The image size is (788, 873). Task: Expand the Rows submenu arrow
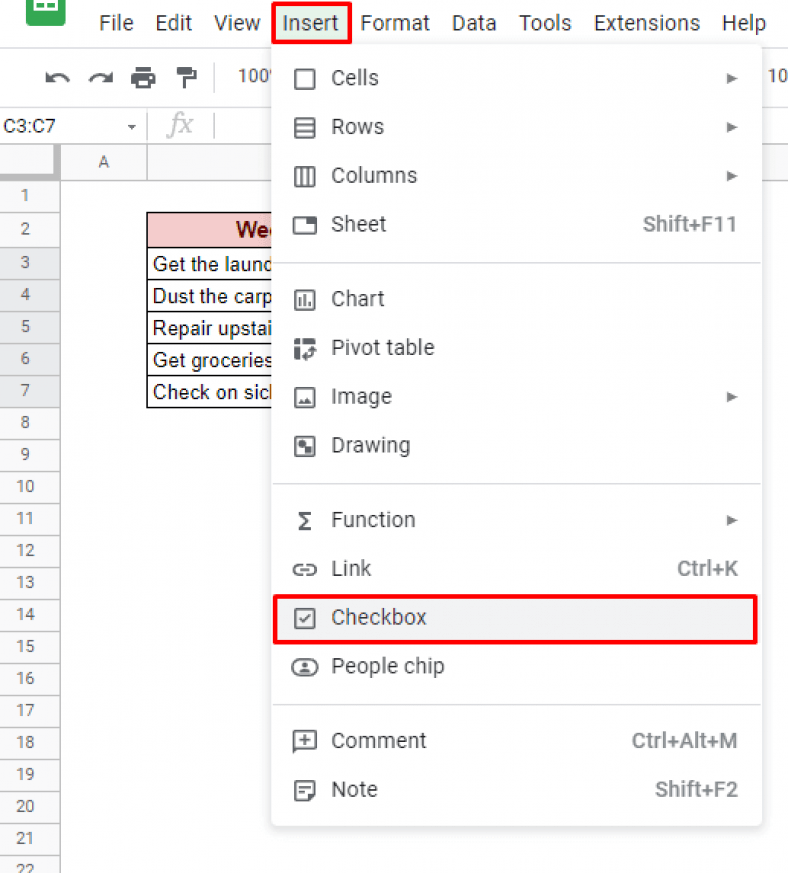click(731, 126)
